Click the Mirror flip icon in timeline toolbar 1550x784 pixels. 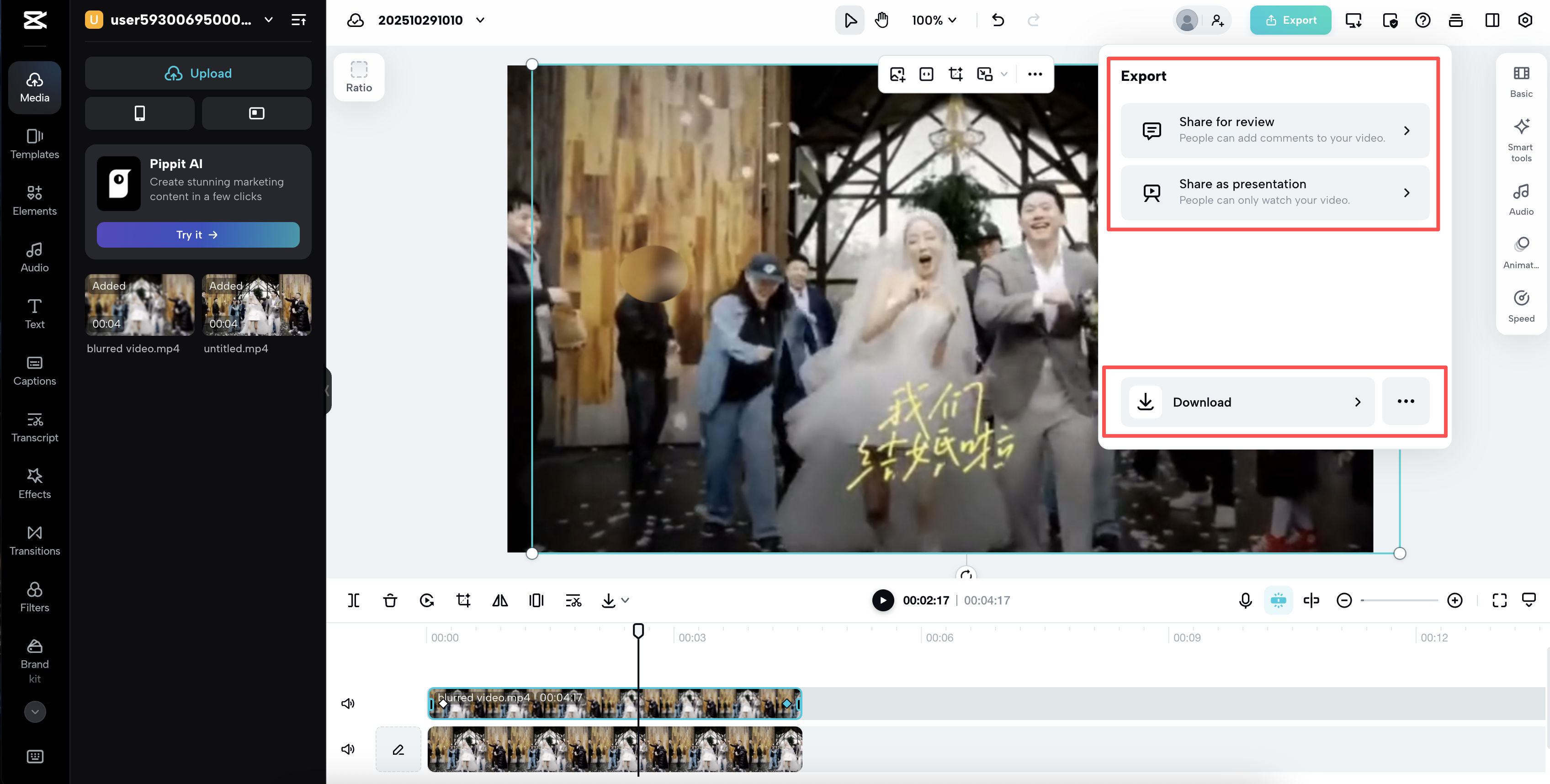(499, 600)
